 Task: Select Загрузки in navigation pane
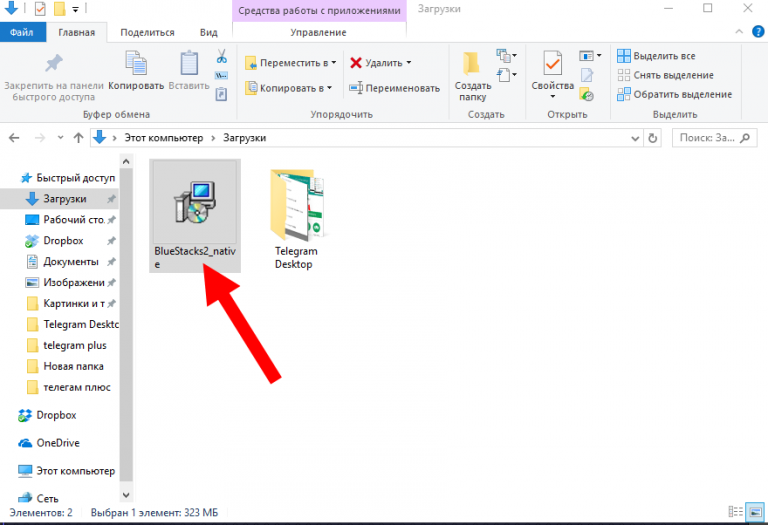59,199
